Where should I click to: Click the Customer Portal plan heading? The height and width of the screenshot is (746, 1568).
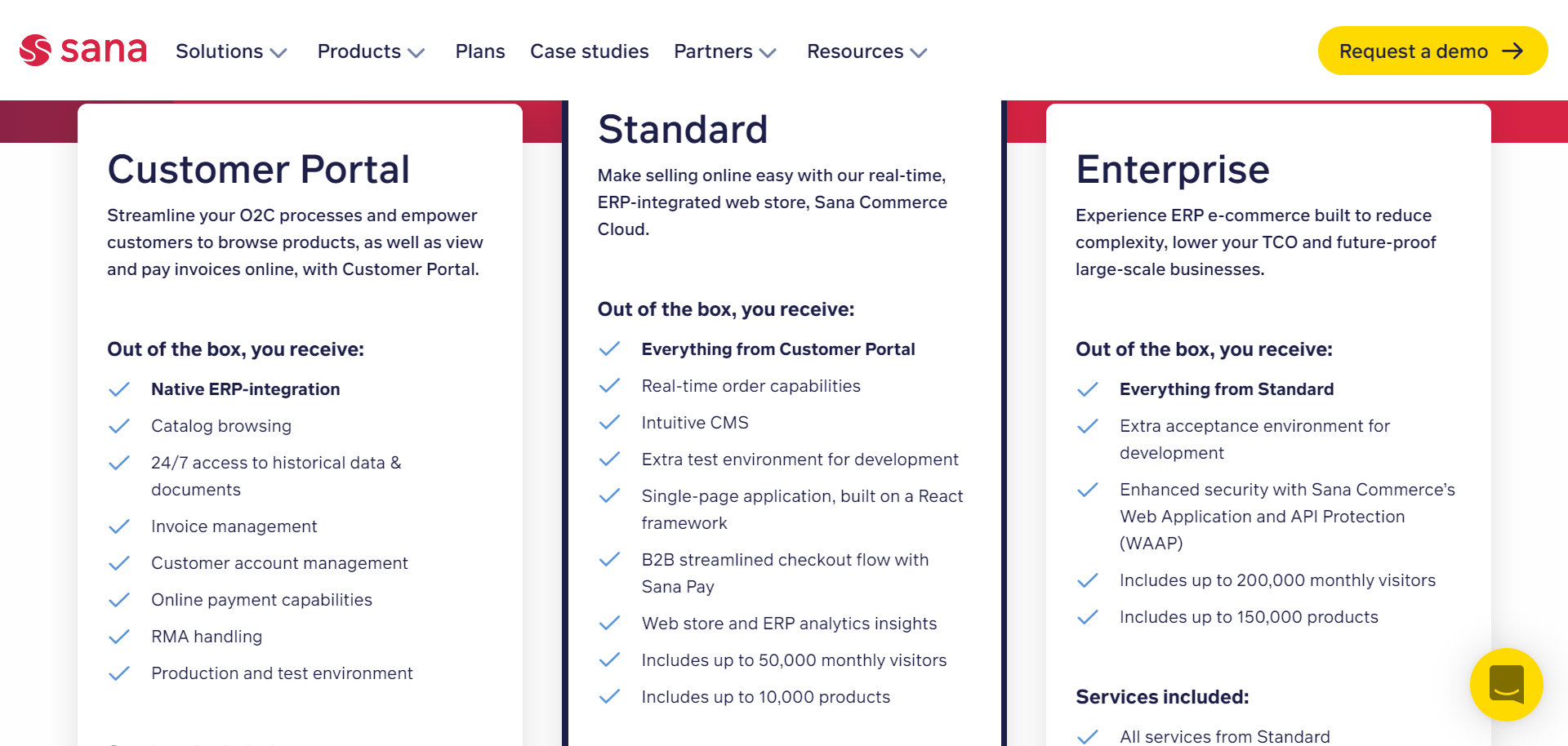(x=258, y=170)
